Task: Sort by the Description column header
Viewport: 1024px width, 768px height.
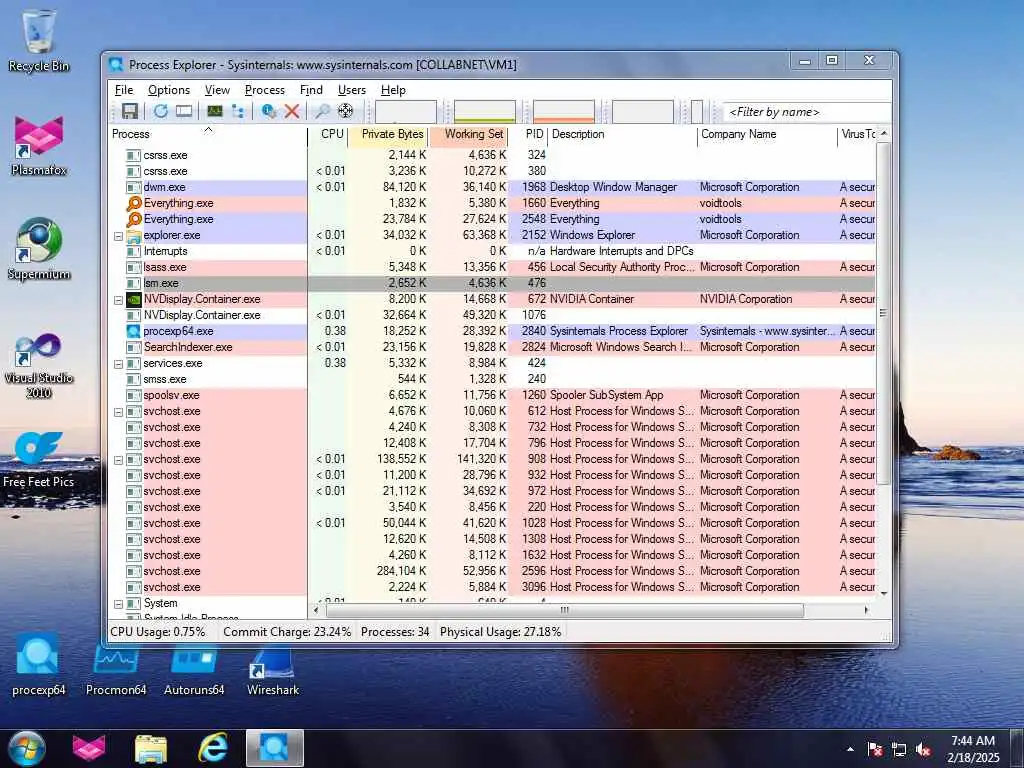Action: 622,135
